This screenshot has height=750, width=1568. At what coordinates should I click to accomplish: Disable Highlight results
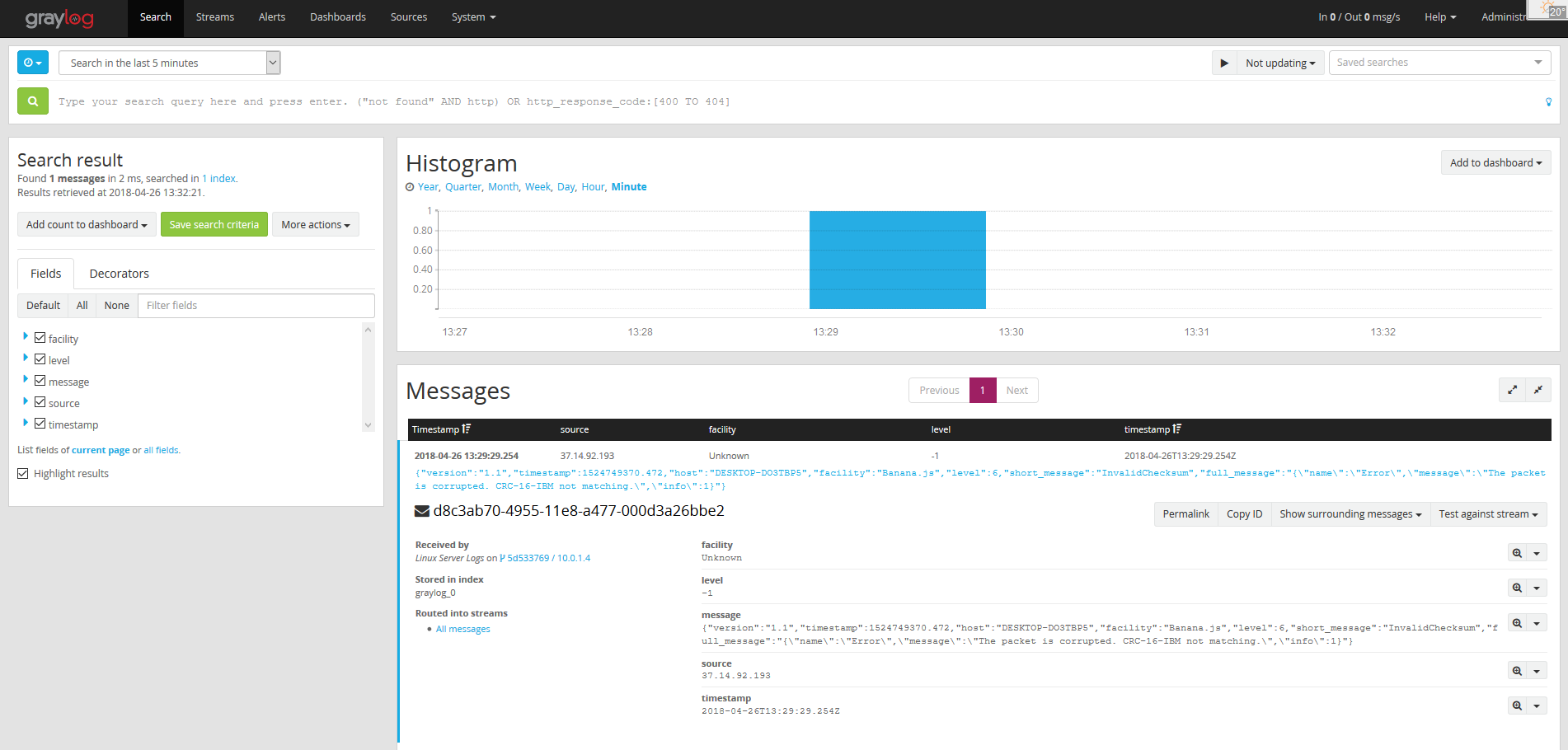pyautogui.click(x=22, y=472)
